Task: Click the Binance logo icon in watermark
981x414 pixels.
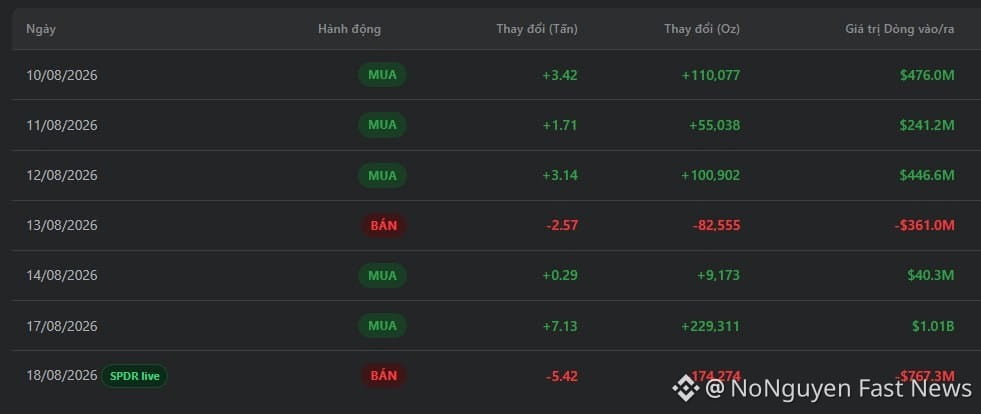Action: (686, 388)
